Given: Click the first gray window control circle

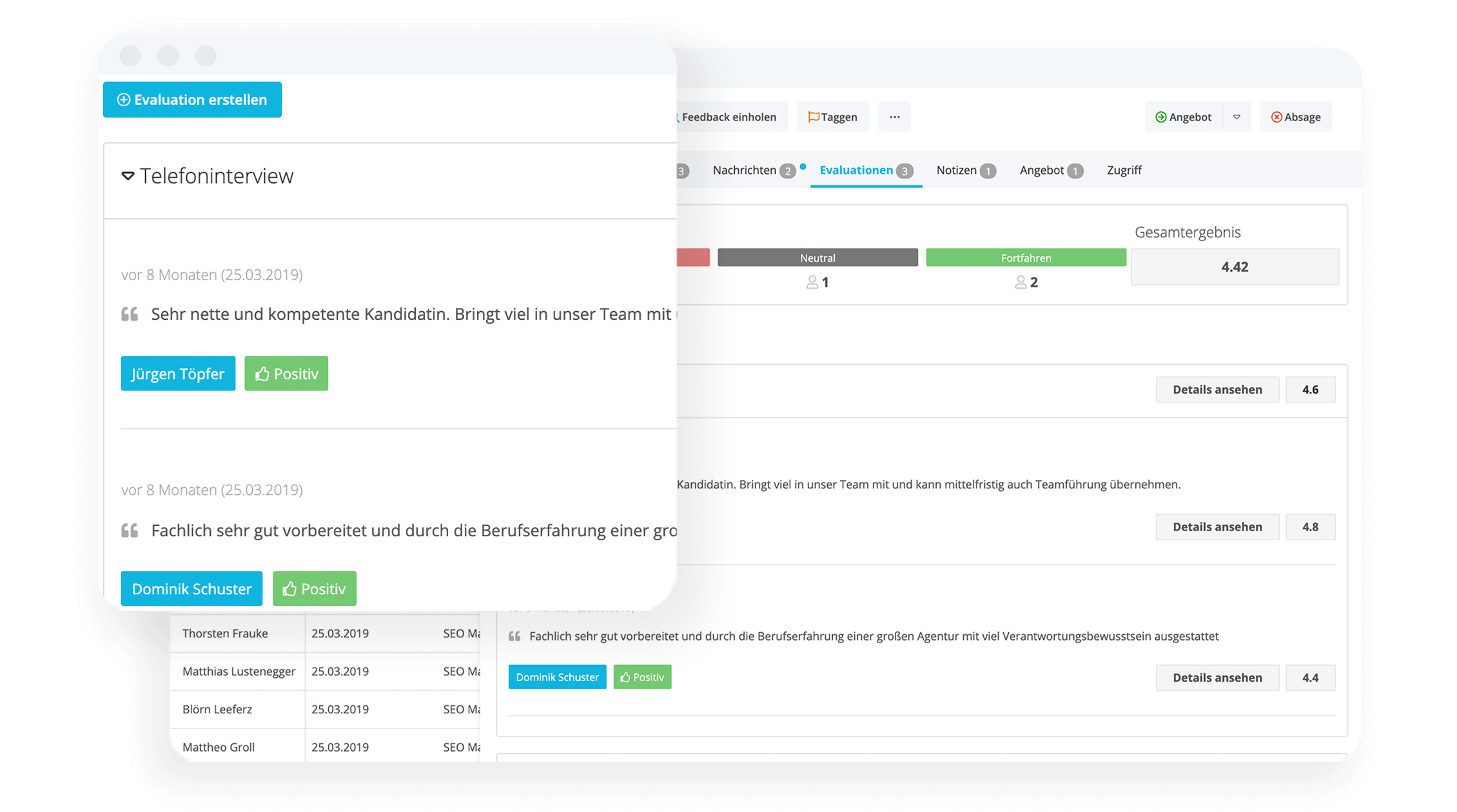Looking at the screenshot, I should 130,55.
